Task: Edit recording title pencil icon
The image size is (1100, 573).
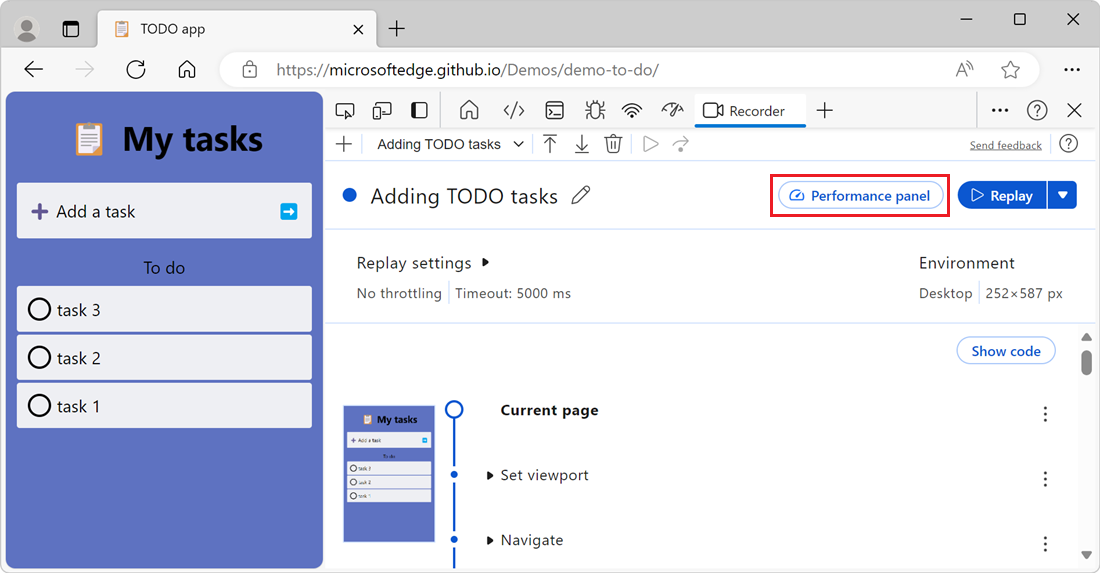Action: pyautogui.click(x=581, y=196)
